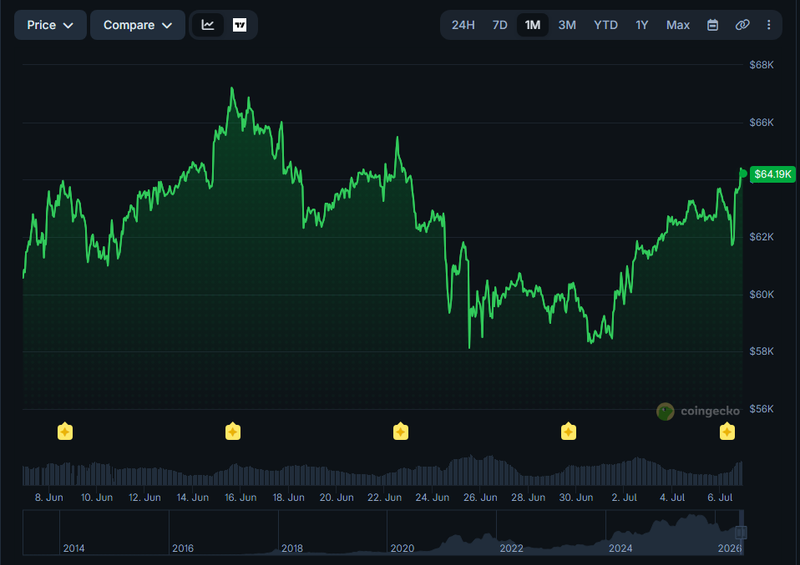Click 2024 in the range navigator
Viewport: 800px width, 565px height.
[621, 548]
